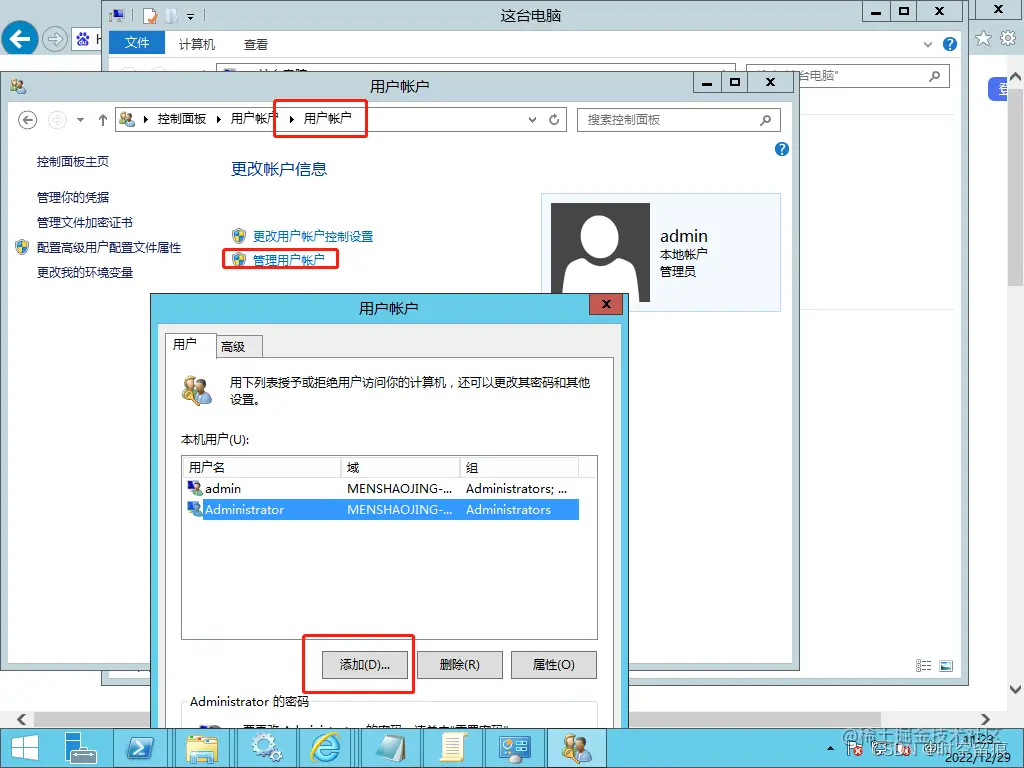The height and width of the screenshot is (768, 1024).
Task: Click the horizontal scrollbar left arrow
Action: pyautogui.click(x=22, y=719)
